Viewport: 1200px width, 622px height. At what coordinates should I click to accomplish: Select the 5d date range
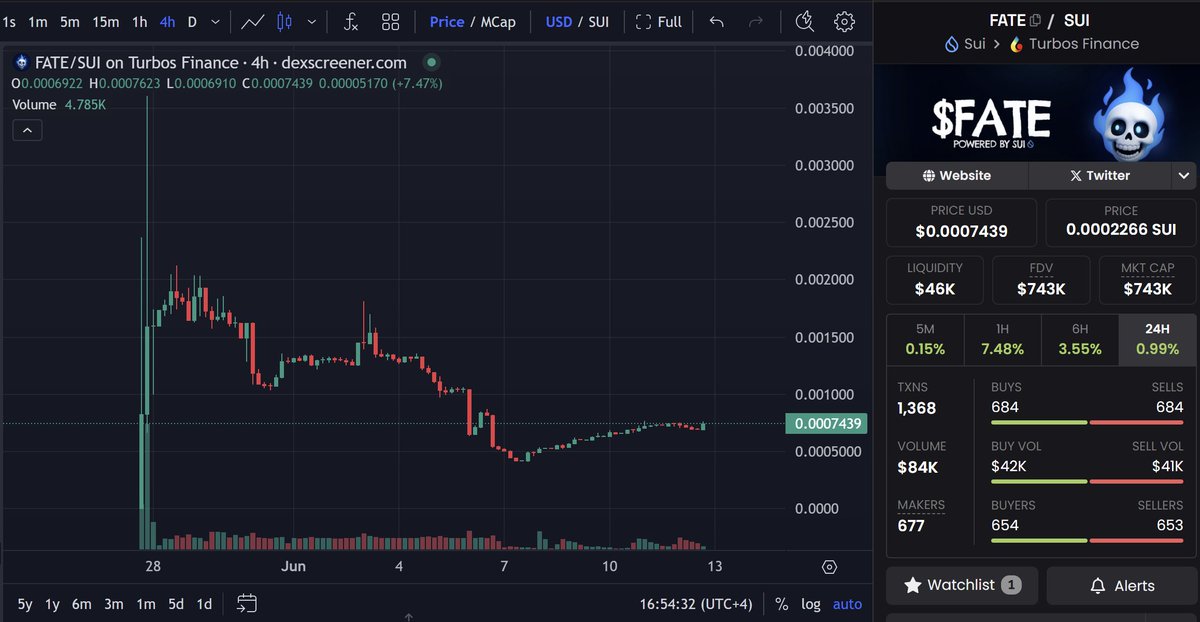tap(176, 604)
